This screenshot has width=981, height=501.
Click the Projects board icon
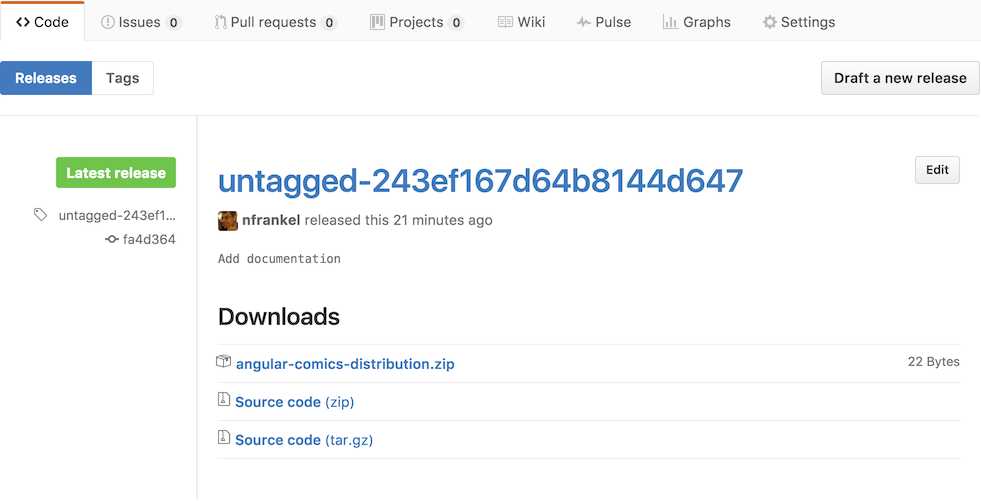[x=377, y=23]
